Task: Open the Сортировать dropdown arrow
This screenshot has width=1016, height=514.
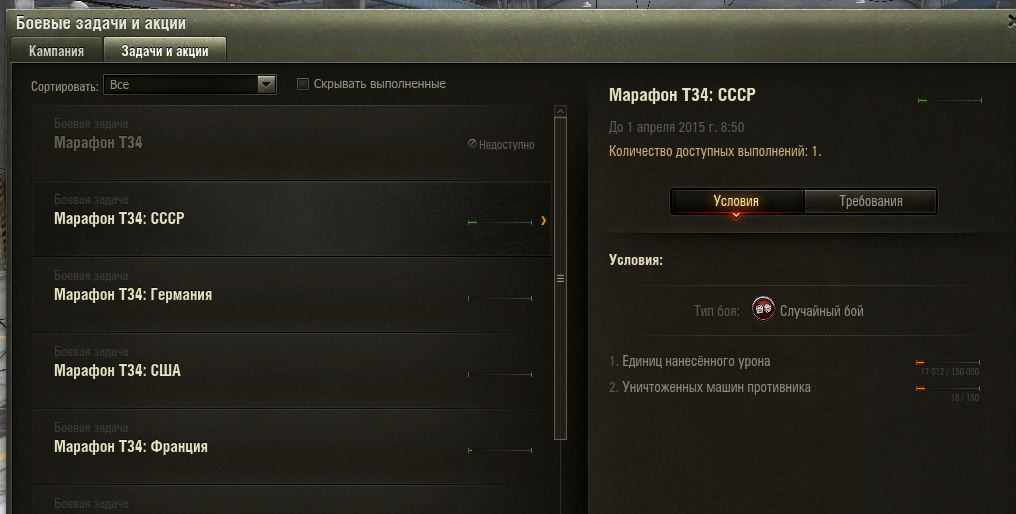Action: point(266,84)
